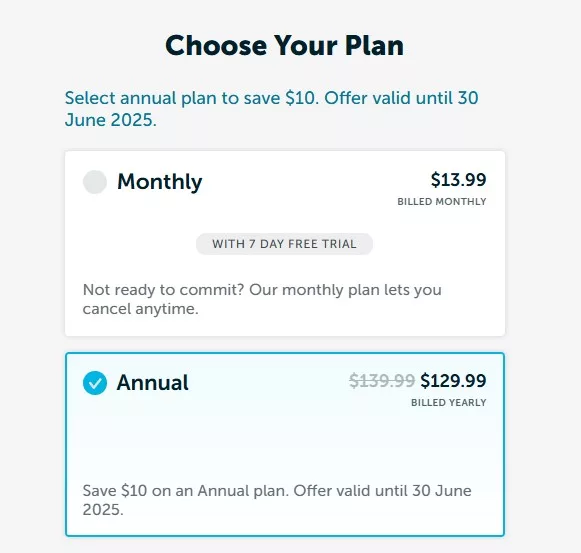The image size is (581, 553).
Task: Click the teal annual offer promo text
Action: tap(272, 109)
